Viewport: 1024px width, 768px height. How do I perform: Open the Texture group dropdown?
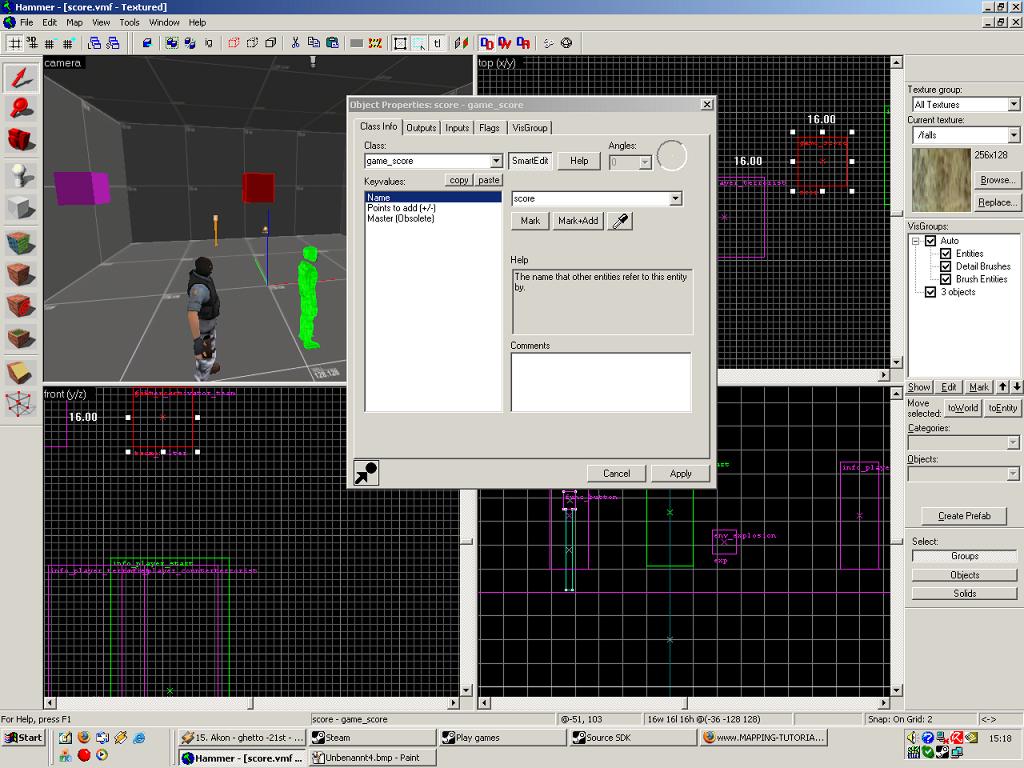(x=1013, y=104)
